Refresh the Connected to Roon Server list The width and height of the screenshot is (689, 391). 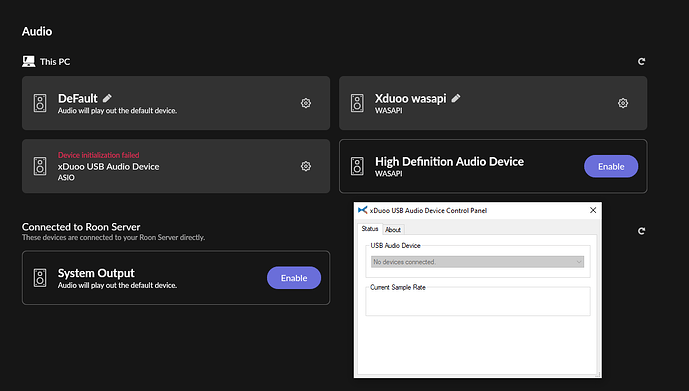pyautogui.click(x=642, y=231)
